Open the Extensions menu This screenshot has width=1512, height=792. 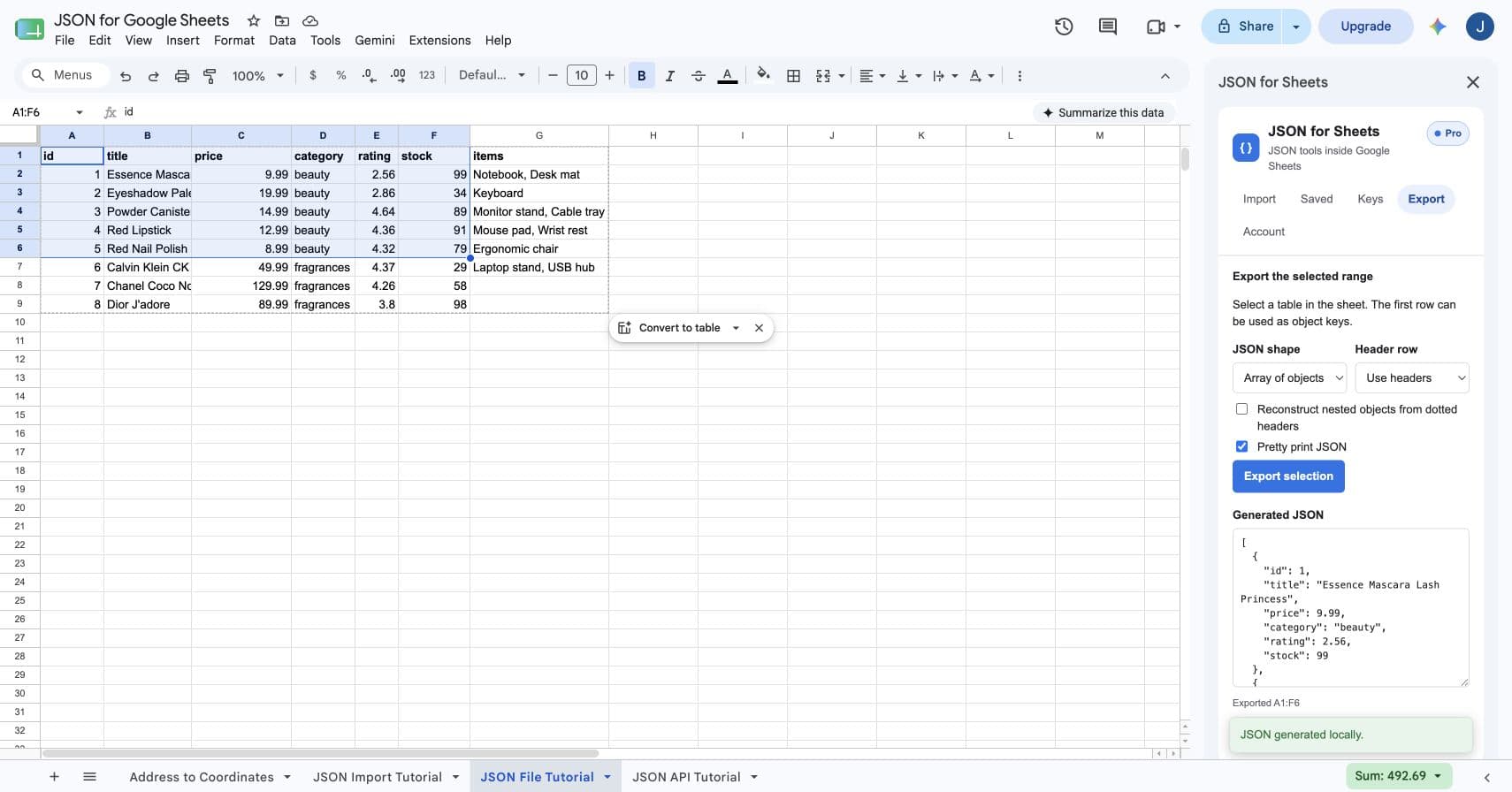coord(439,40)
